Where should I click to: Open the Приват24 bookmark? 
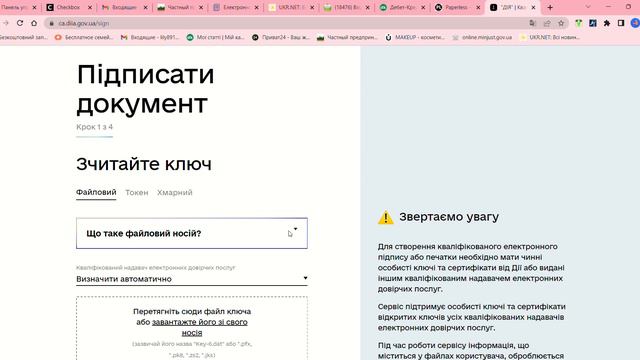tap(281, 37)
